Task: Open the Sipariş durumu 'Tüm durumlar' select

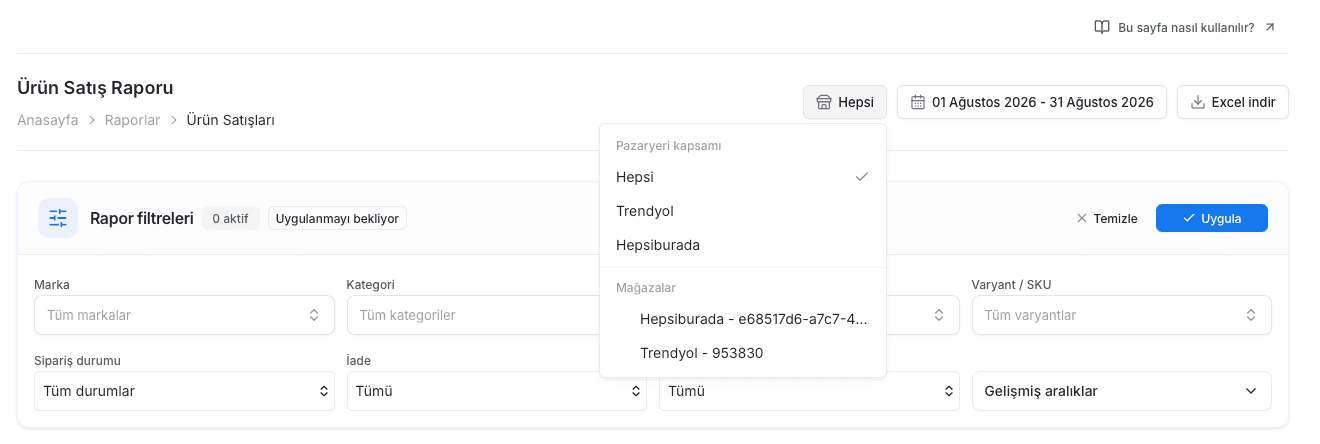Action: click(x=184, y=391)
